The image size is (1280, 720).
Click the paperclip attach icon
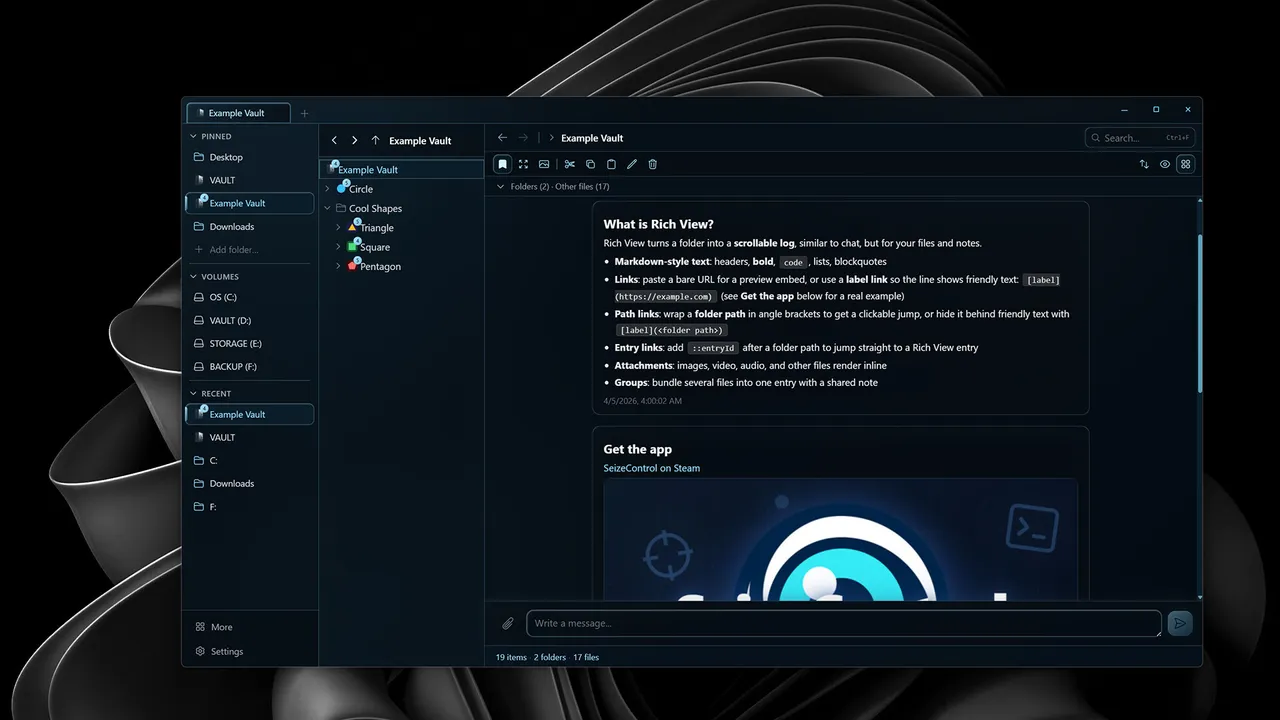[508, 623]
